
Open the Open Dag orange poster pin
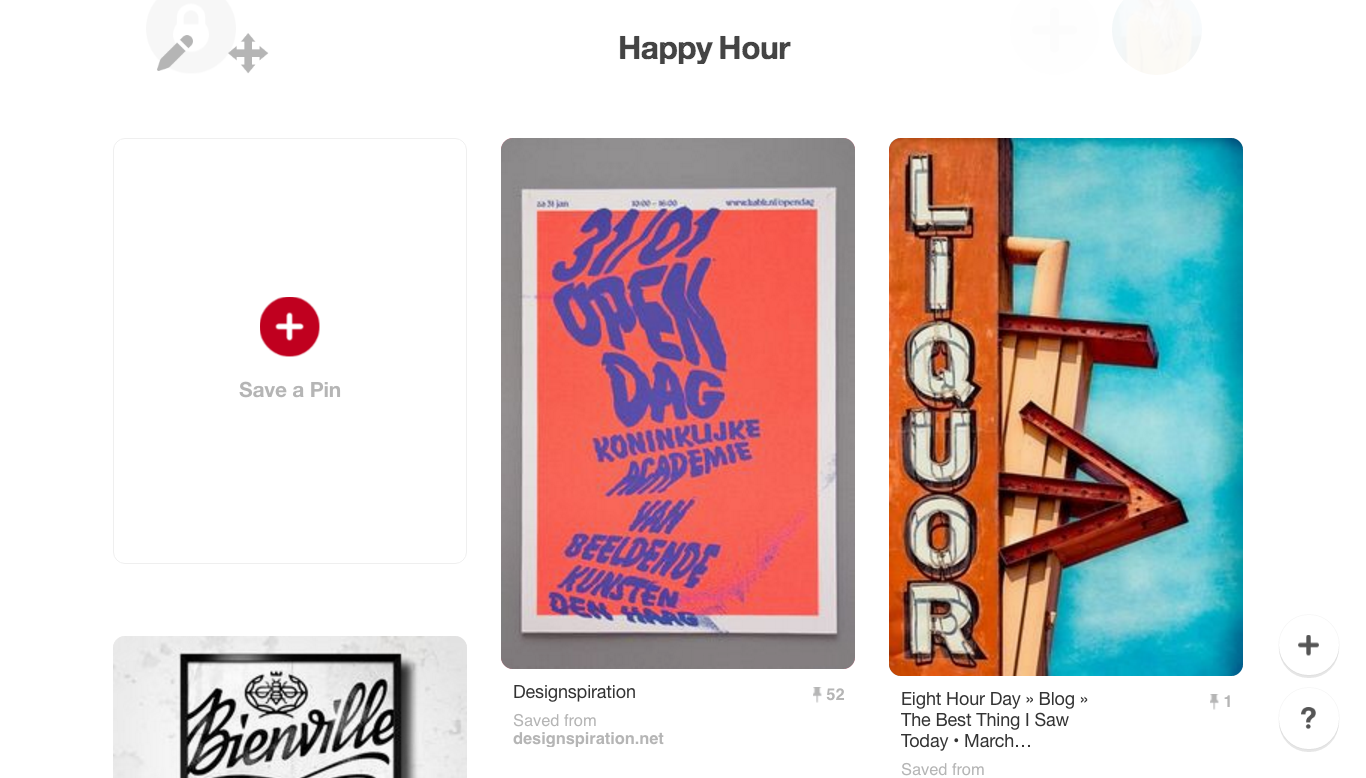tap(678, 403)
